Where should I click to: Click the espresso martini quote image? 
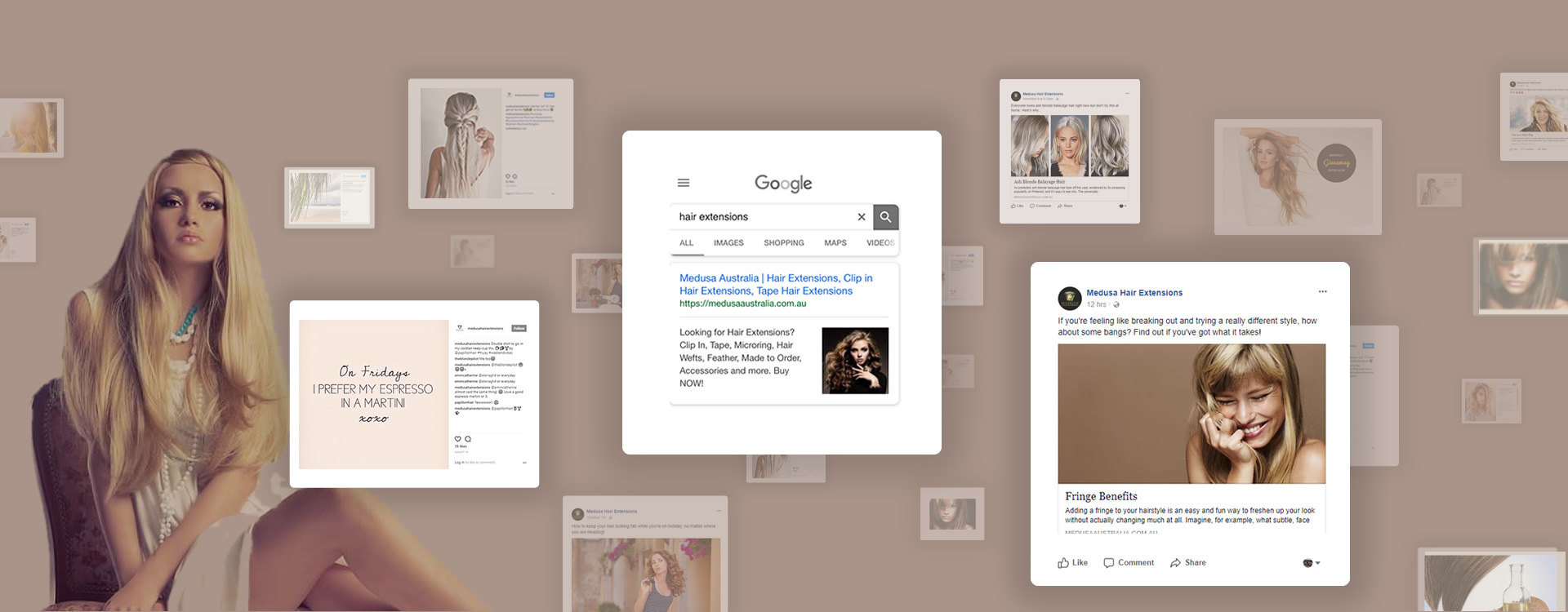tap(374, 394)
